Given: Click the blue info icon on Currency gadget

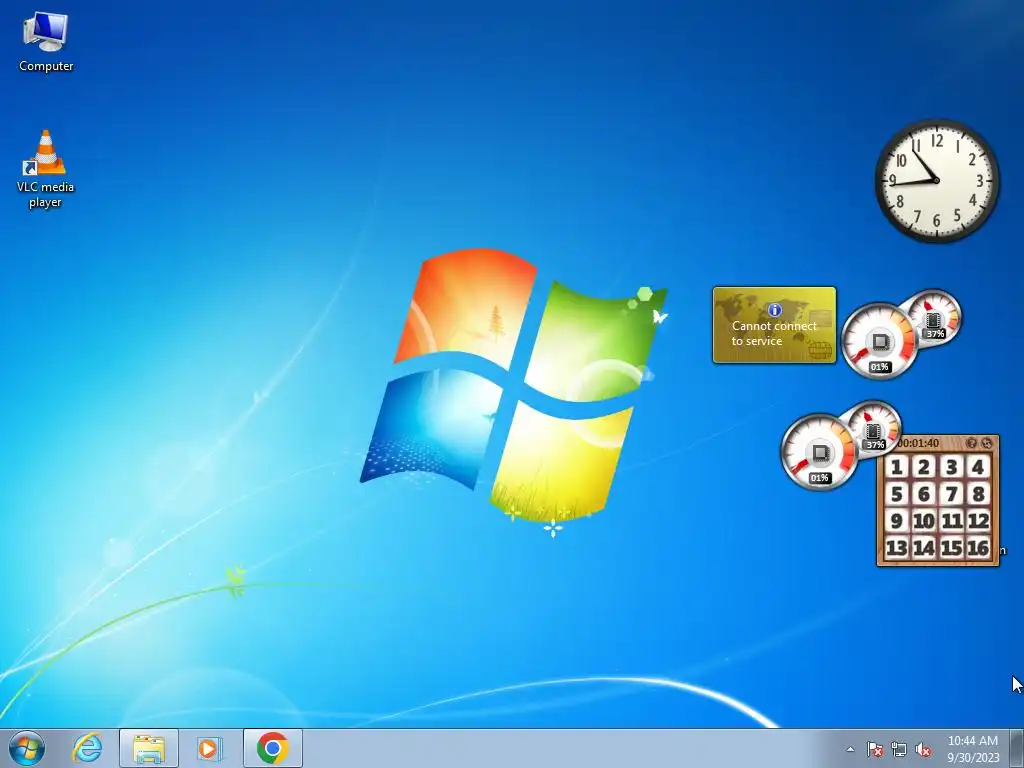Looking at the screenshot, I should 775,310.
